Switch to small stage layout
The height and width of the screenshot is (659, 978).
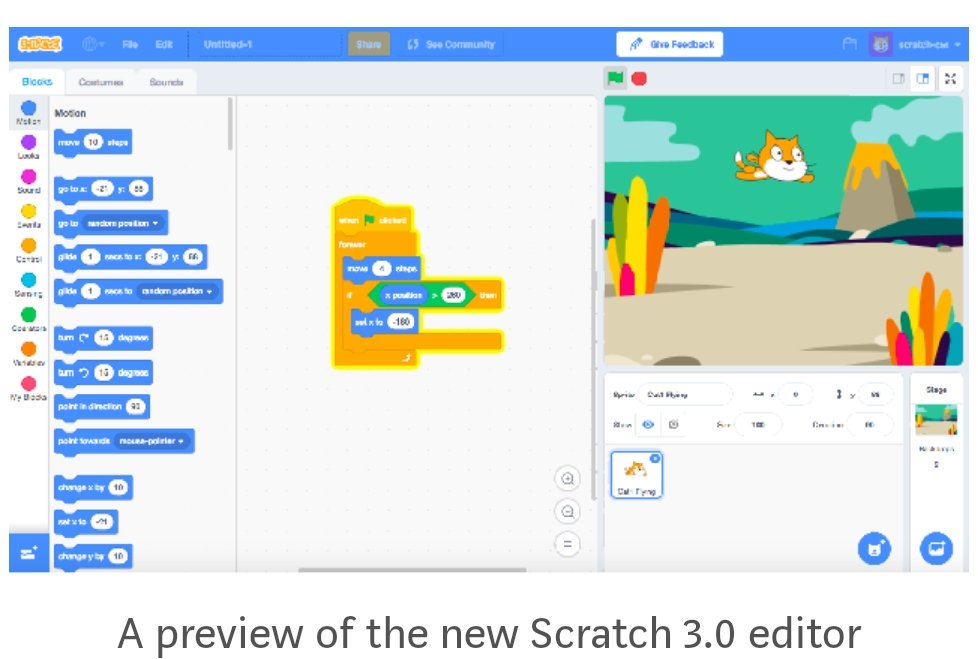(898, 79)
